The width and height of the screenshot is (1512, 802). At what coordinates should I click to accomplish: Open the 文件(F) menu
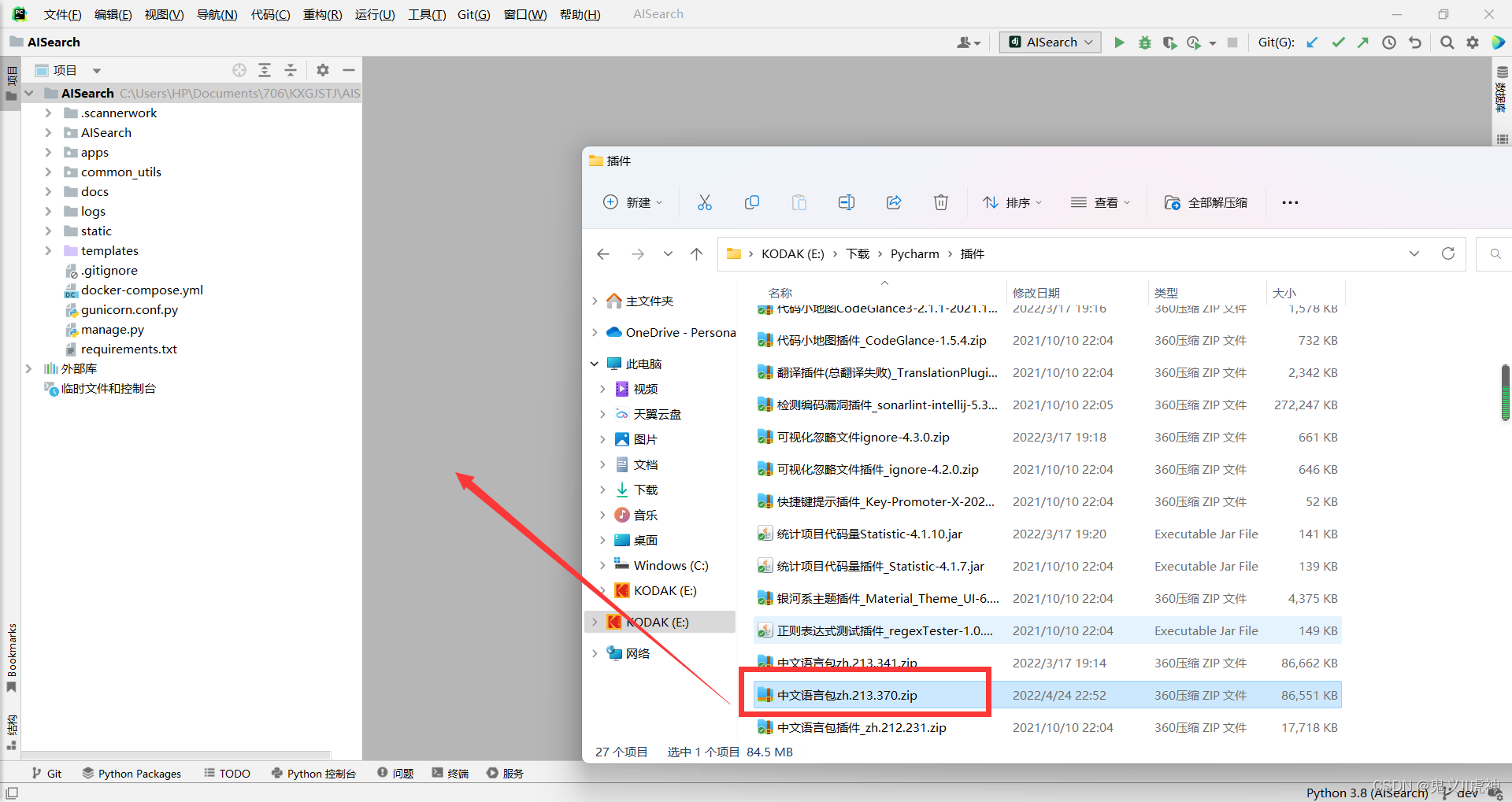pos(62,14)
